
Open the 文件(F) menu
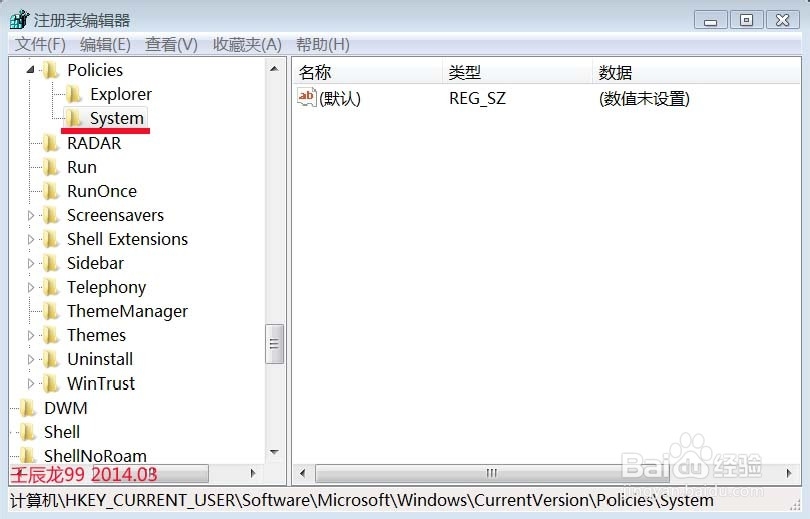pyautogui.click(x=40, y=44)
